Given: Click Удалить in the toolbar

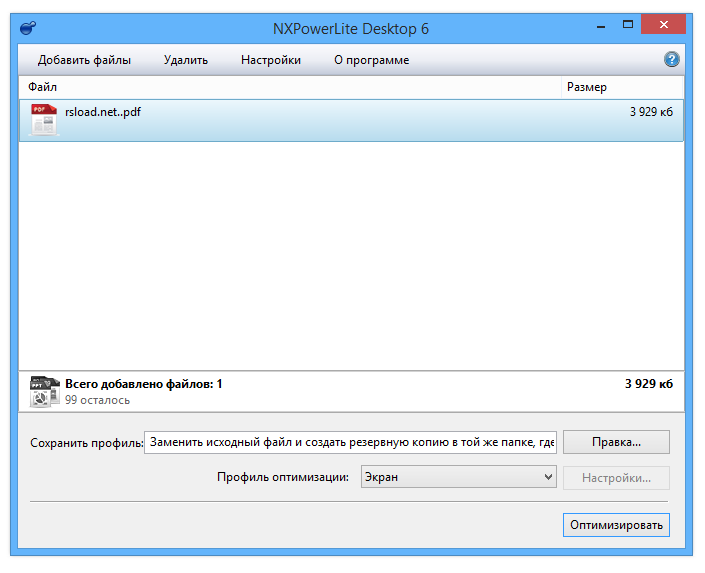Looking at the screenshot, I should pos(186,60).
